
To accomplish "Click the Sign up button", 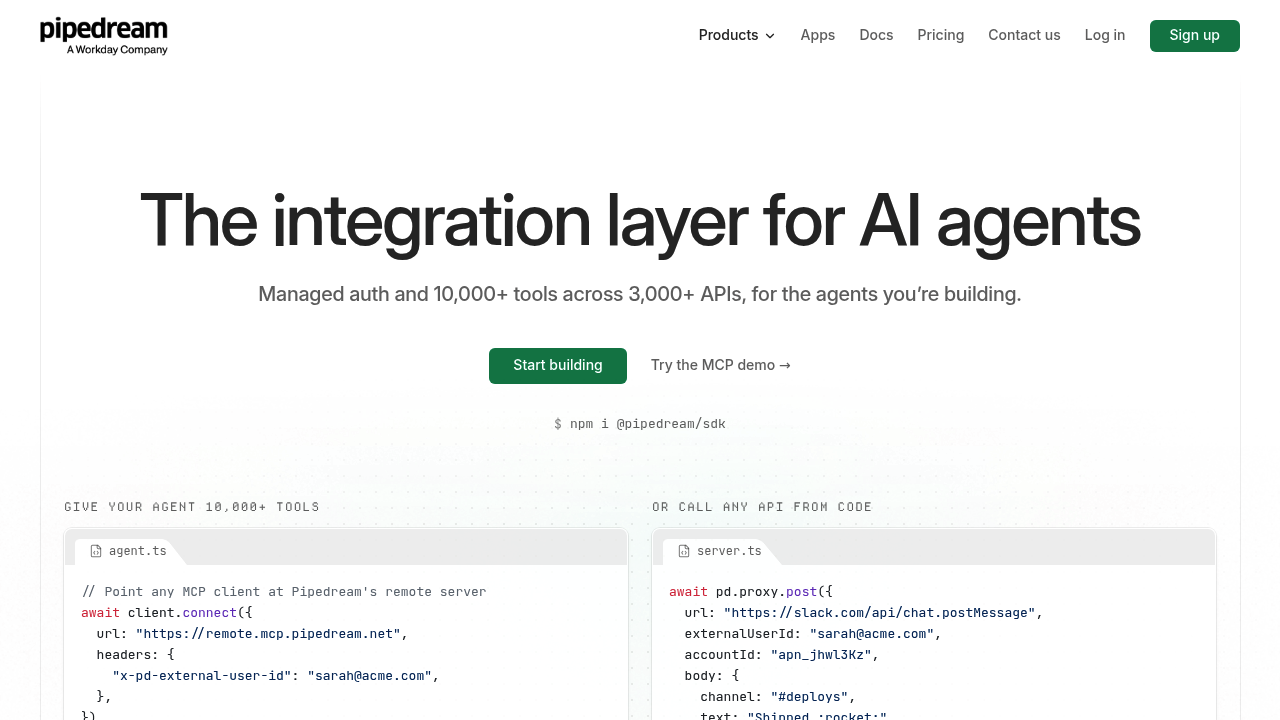I will (x=1195, y=36).
